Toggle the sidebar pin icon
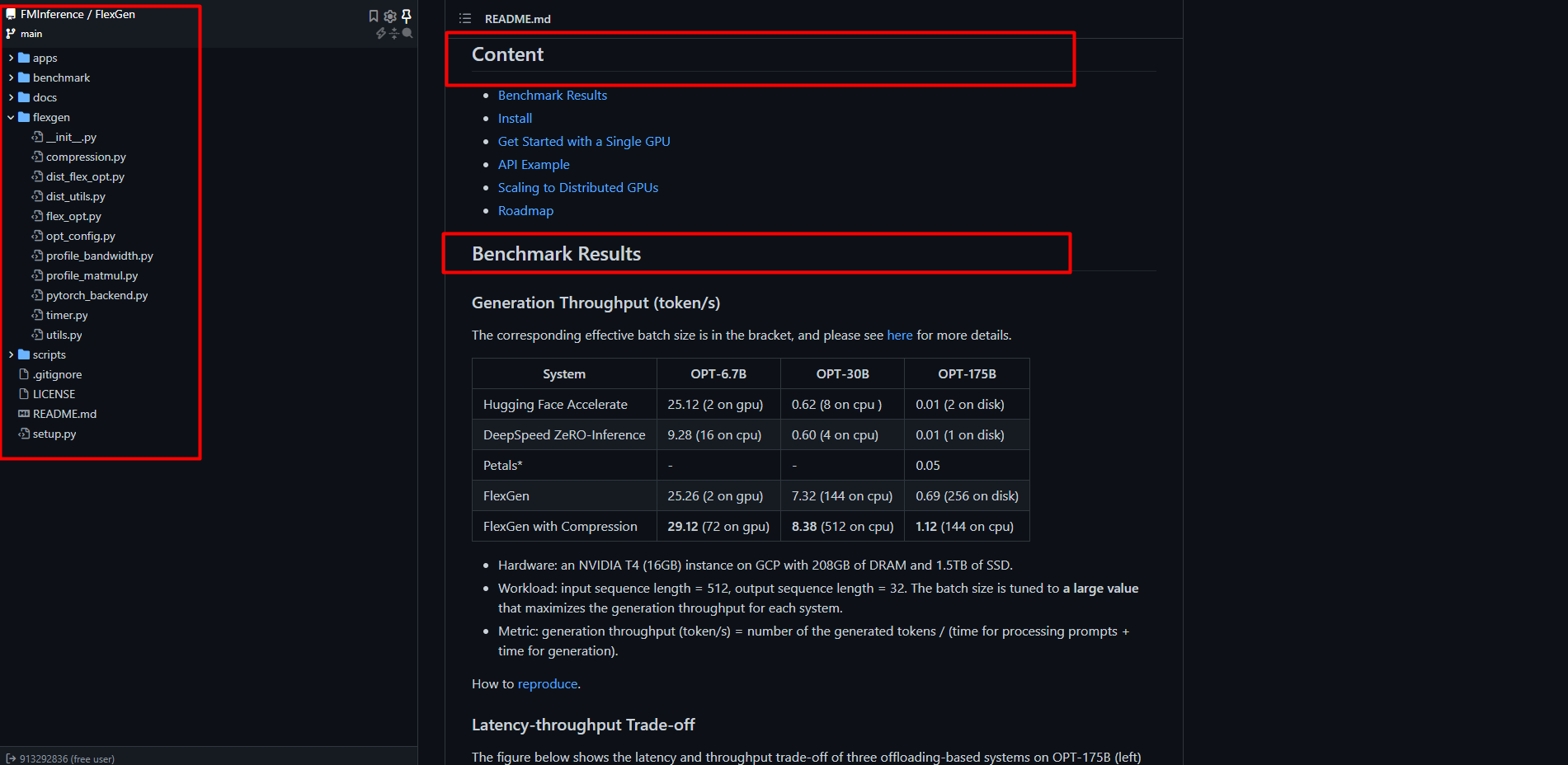 [x=407, y=16]
